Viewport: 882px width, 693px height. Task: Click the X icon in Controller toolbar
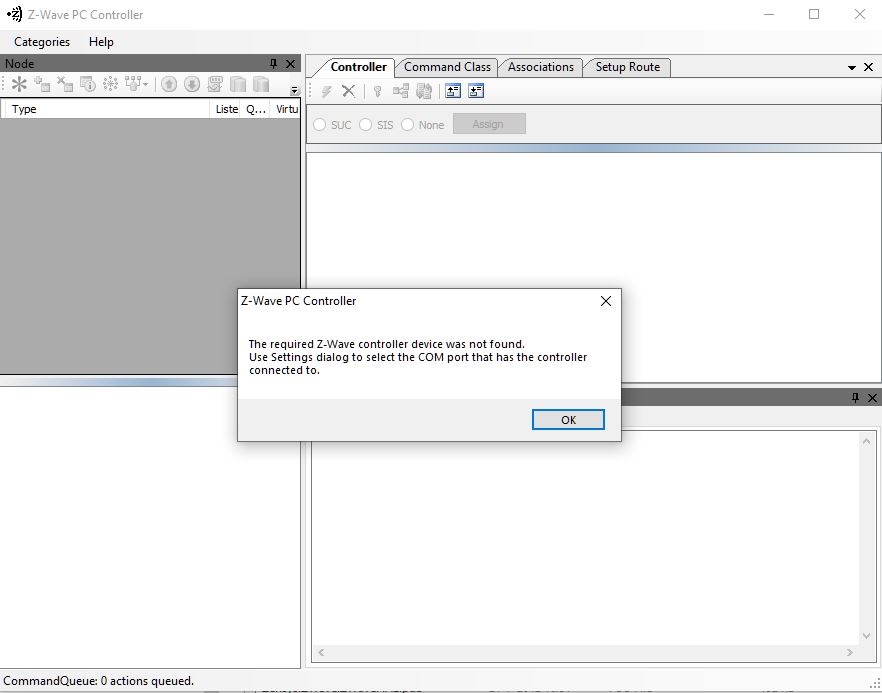[x=349, y=91]
